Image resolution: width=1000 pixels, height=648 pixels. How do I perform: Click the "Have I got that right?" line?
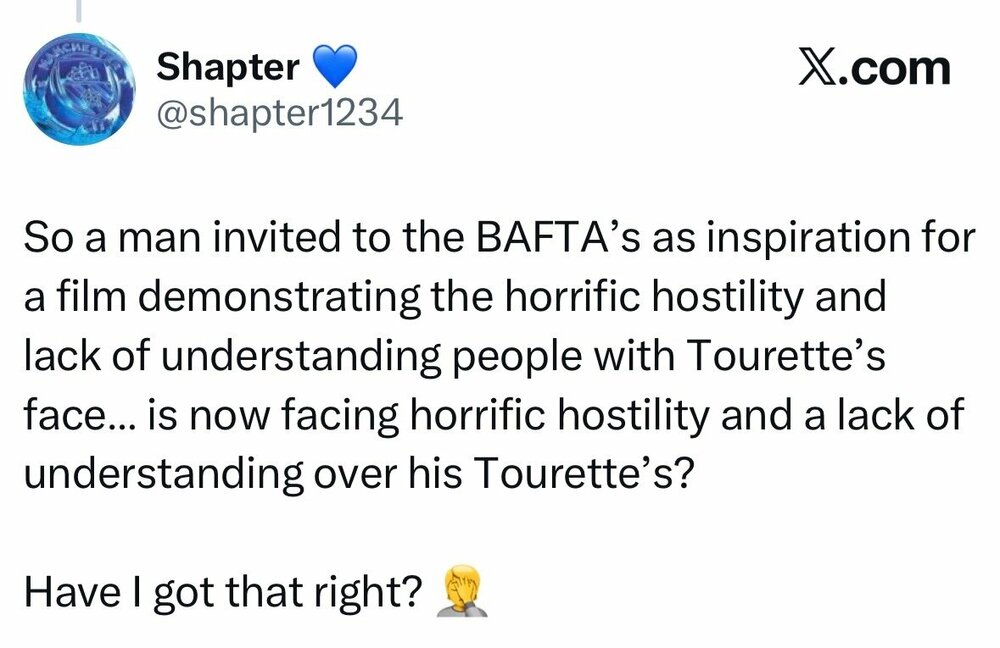(x=220, y=595)
